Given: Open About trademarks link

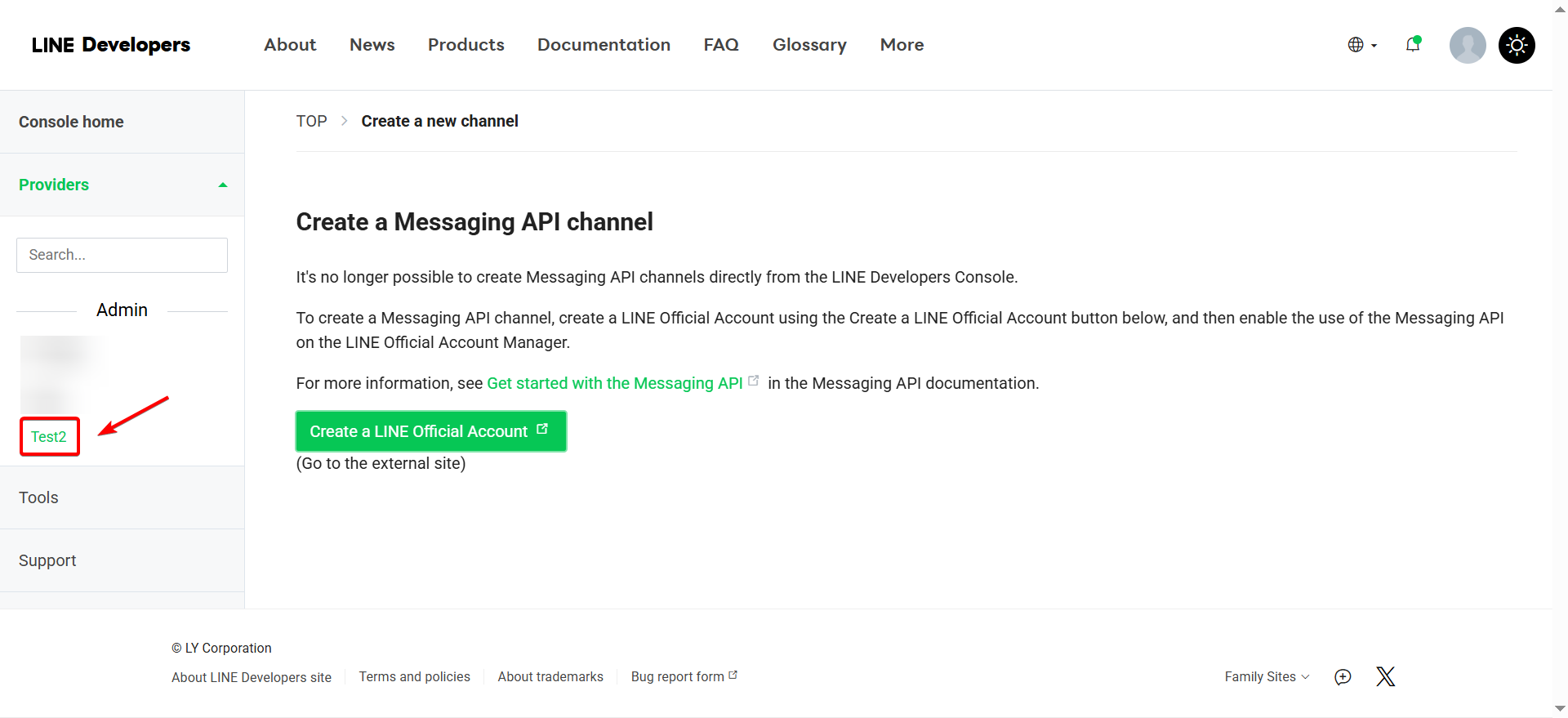Looking at the screenshot, I should pyautogui.click(x=550, y=676).
